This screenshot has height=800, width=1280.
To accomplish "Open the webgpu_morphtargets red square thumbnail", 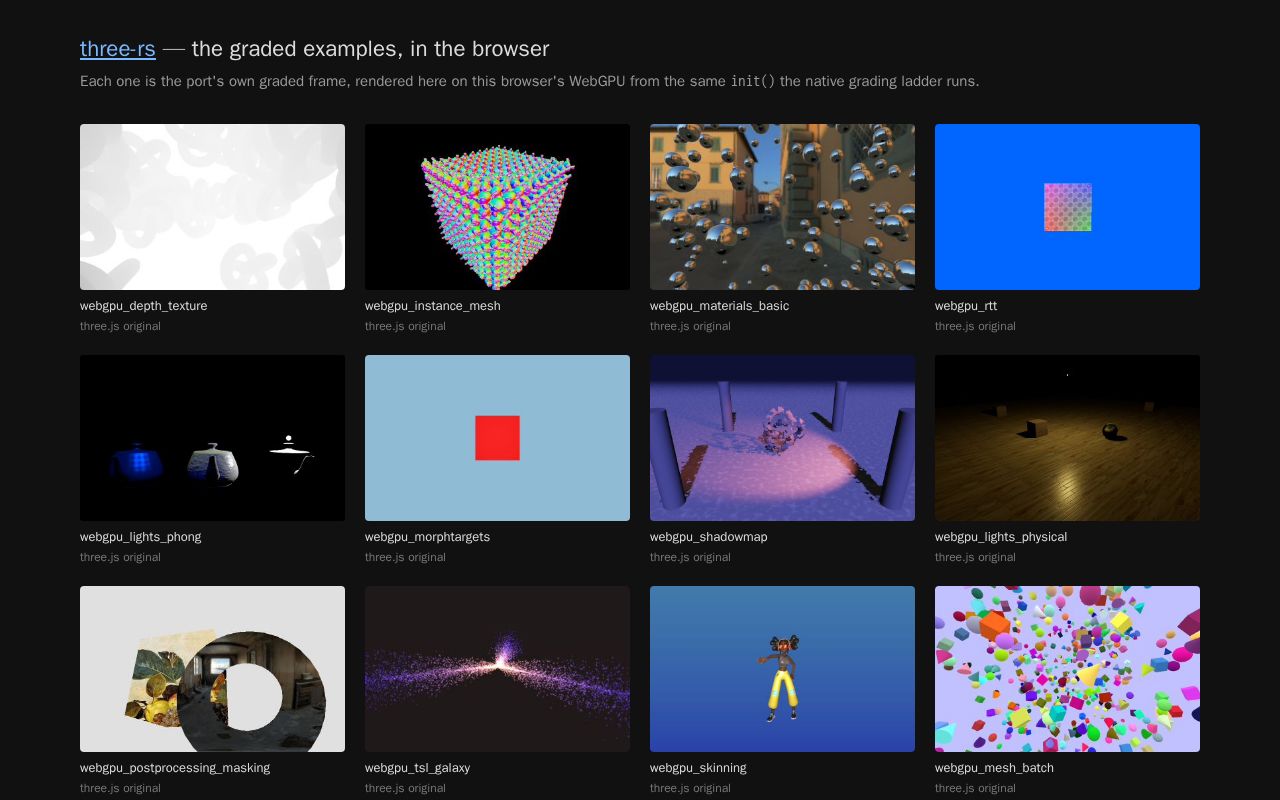I will [497, 438].
